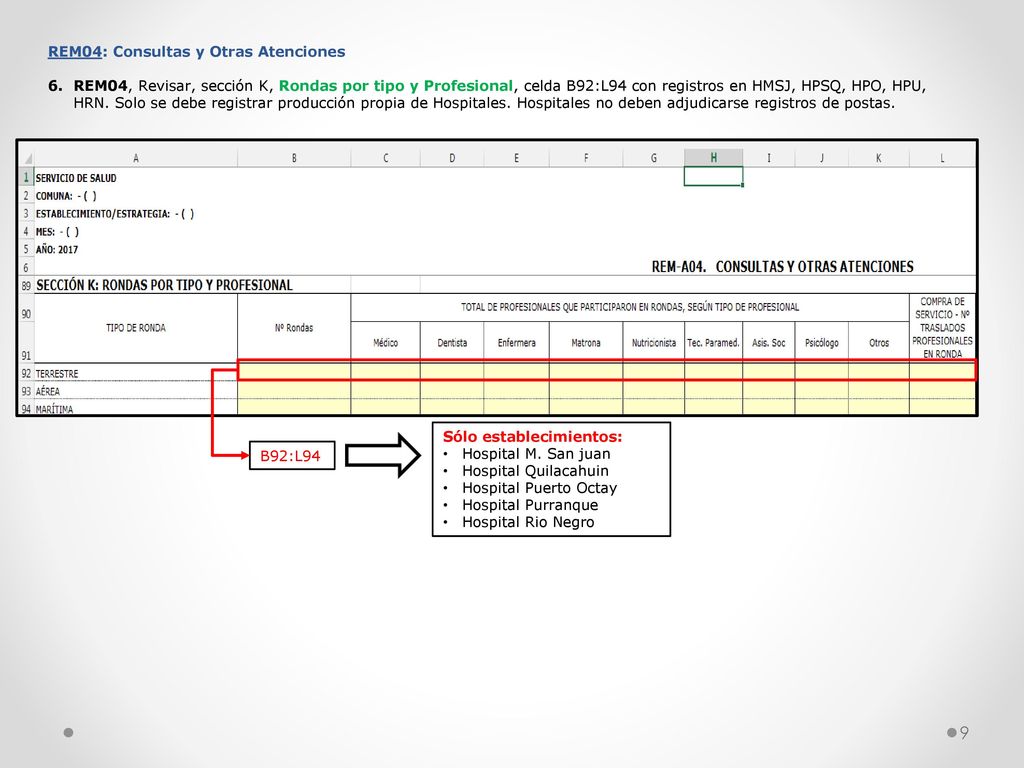Click 'Hospital Rio Negro' list item
This screenshot has width=1024, height=768.
(x=528, y=522)
